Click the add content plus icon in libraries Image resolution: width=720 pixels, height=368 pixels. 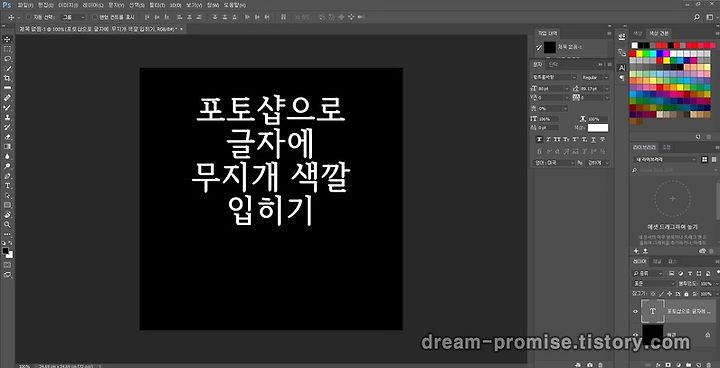pos(636,251)
